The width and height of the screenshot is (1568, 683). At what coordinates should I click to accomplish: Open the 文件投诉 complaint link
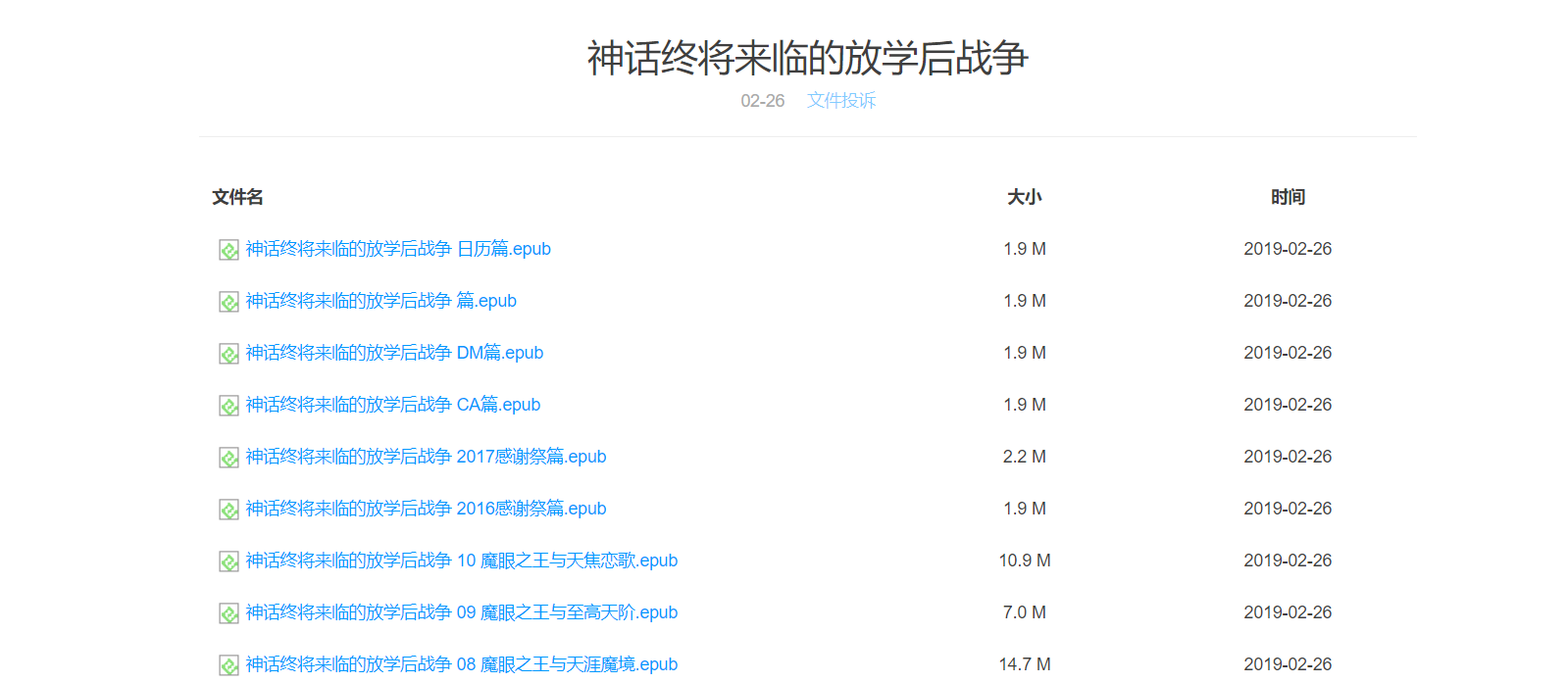coord(841,100)
